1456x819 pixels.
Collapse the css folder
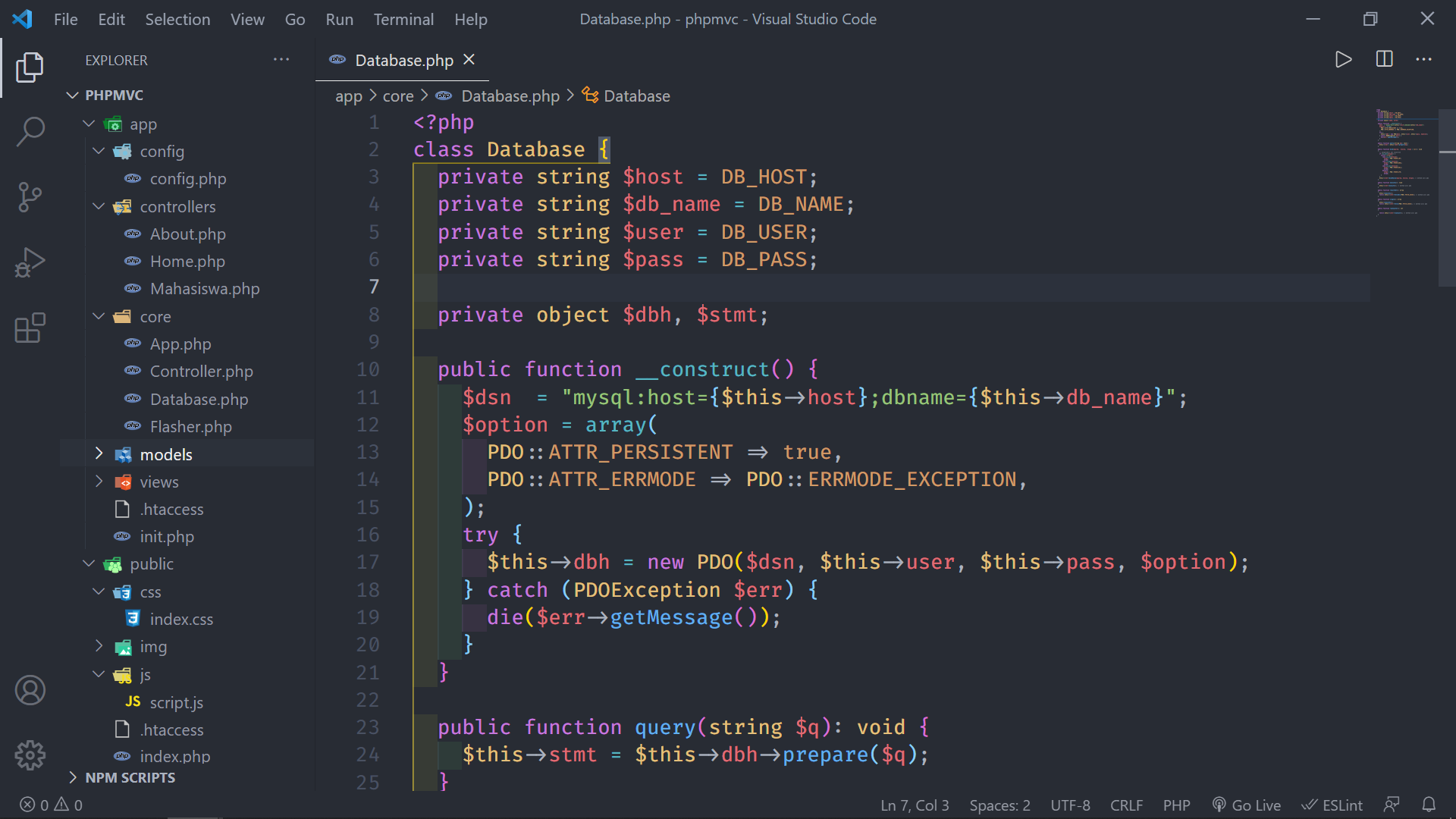pyautogui.click(x=99, y=591)
